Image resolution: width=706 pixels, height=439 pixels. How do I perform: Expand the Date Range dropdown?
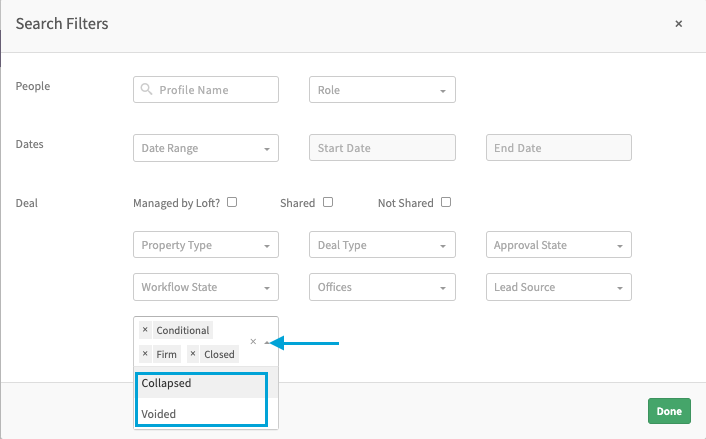click(205, 148)
